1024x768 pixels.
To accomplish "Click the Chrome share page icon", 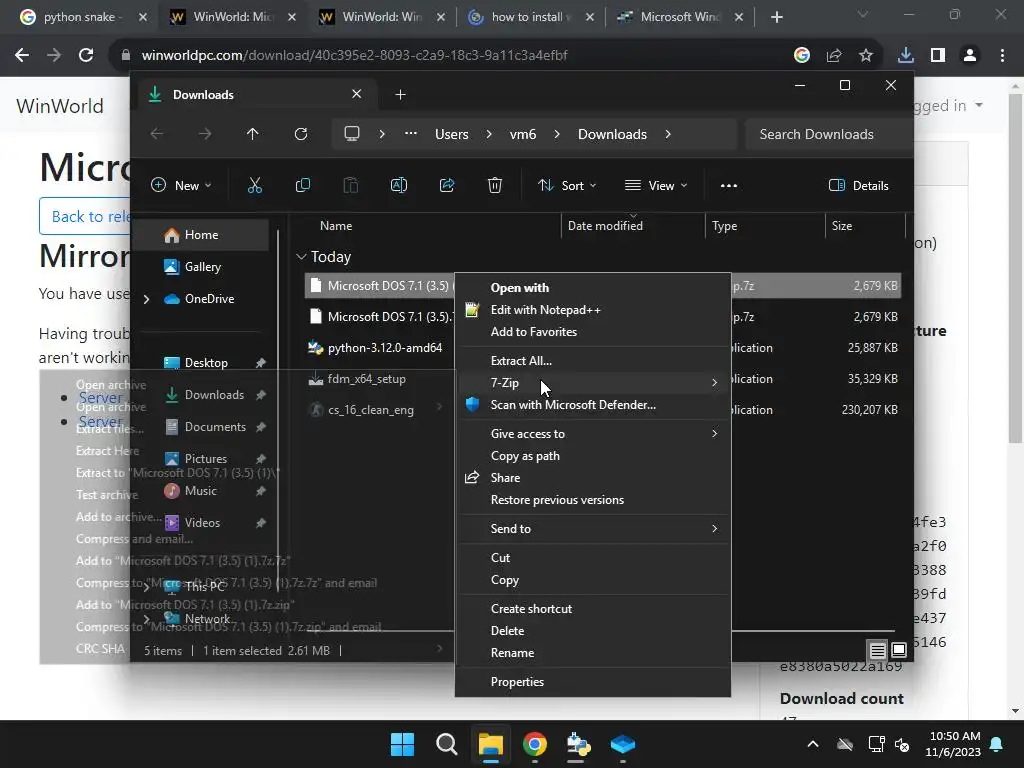I will pos(834,55).
